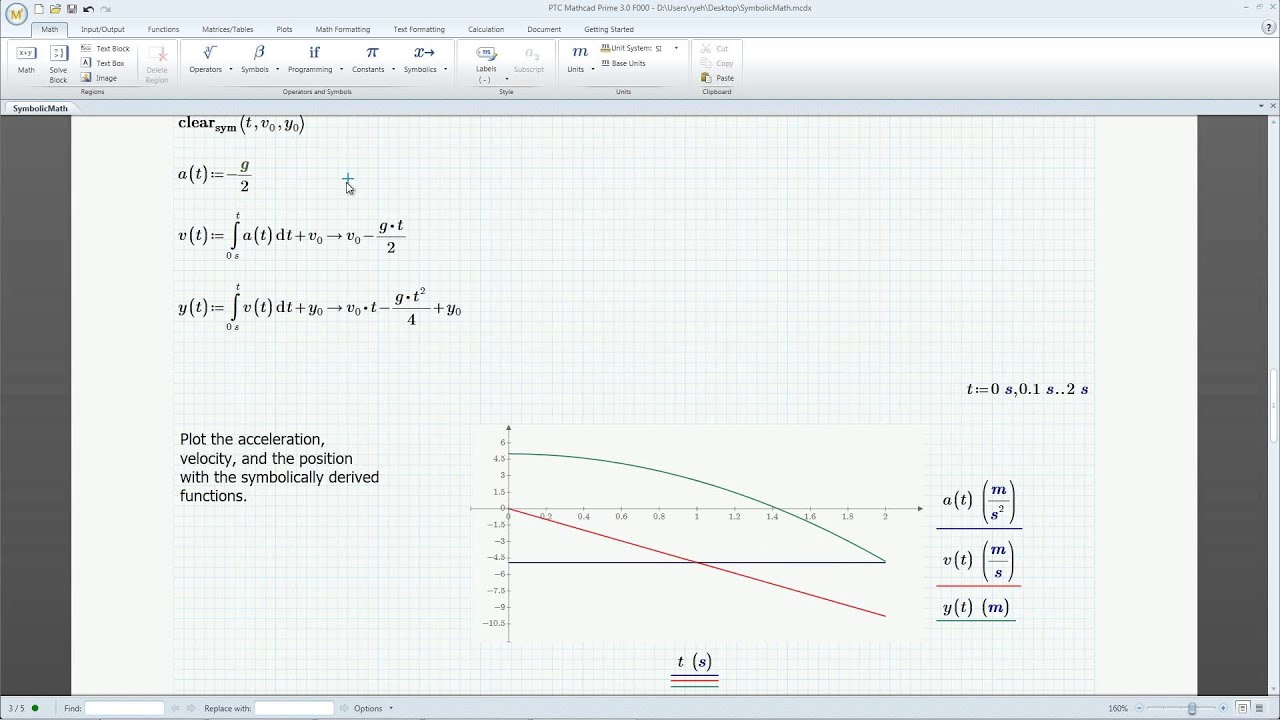
Task: Click the Save floppy disk icon
Action: coord(72,9)
